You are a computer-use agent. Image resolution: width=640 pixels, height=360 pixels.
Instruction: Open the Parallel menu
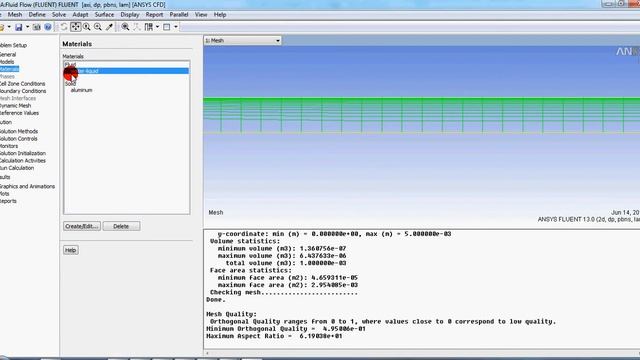(179, 15)
